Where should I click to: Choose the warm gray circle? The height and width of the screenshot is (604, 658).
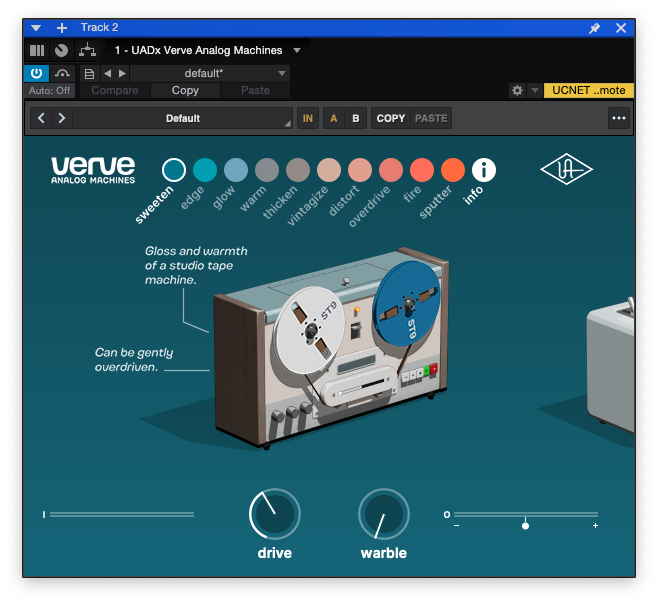pos(267,170)
